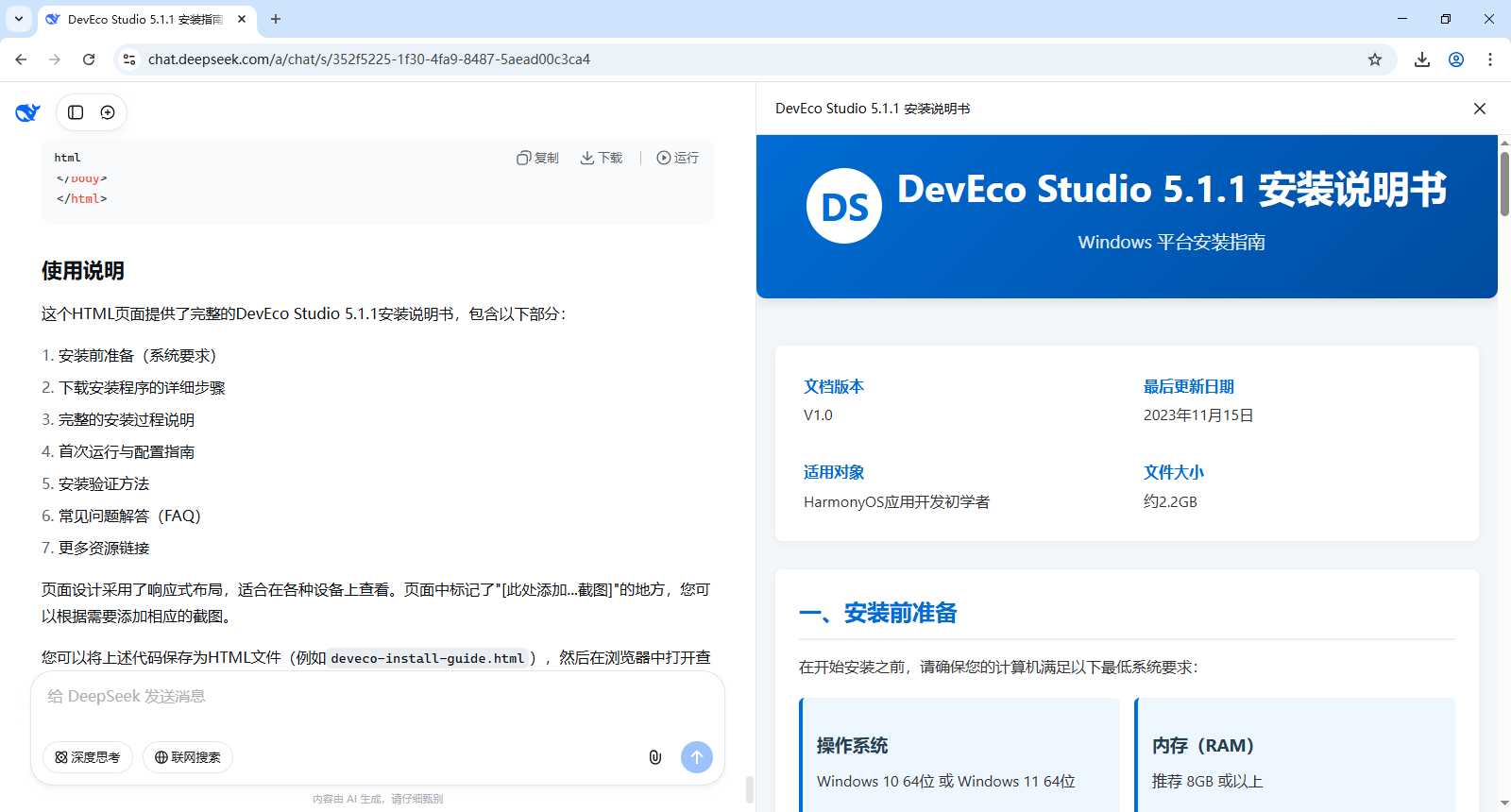Reload the current page
This screenshot has width=1511, height=812.
point(89,59)
